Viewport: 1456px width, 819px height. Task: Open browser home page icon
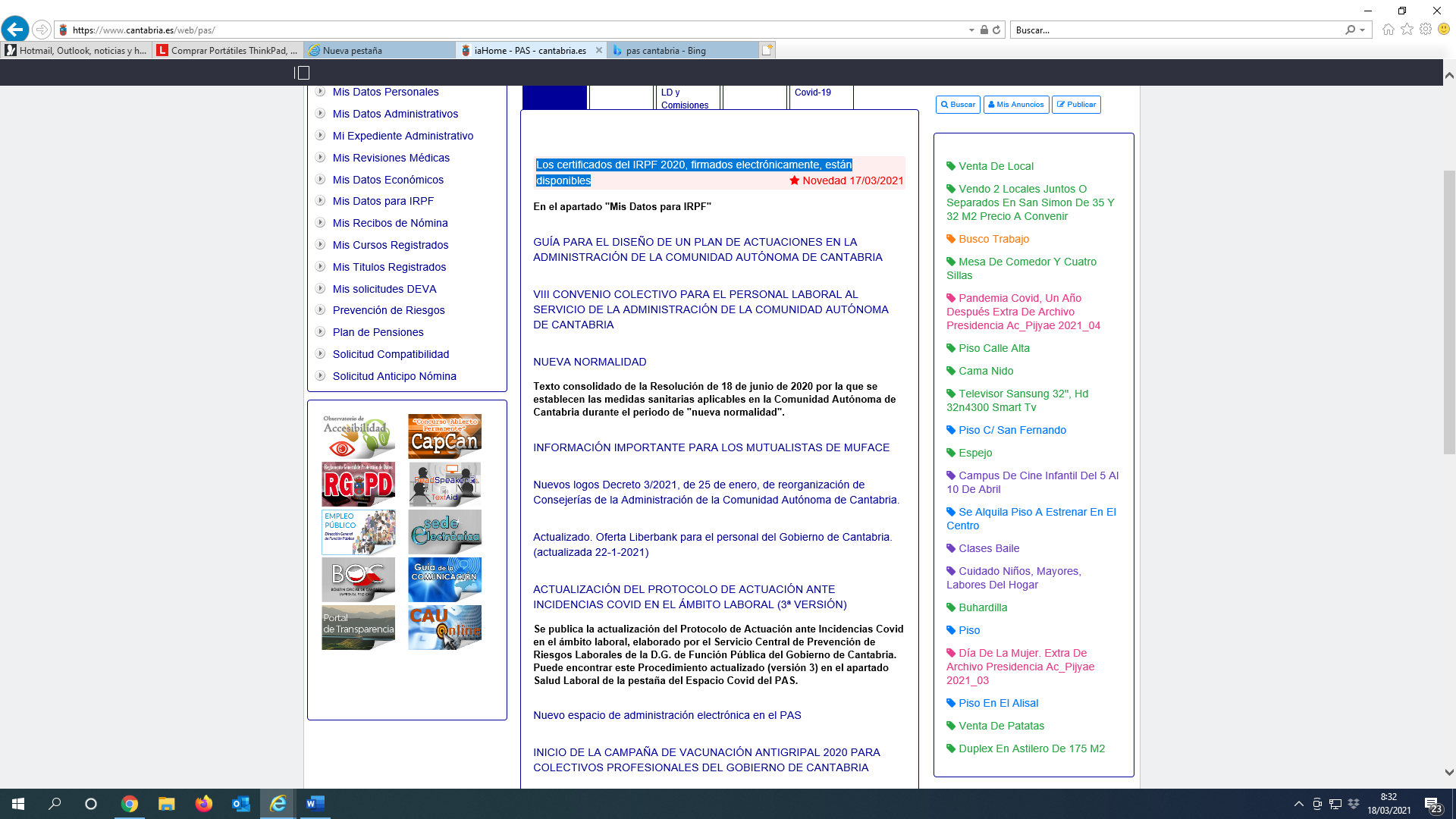tap(1388, 30)
